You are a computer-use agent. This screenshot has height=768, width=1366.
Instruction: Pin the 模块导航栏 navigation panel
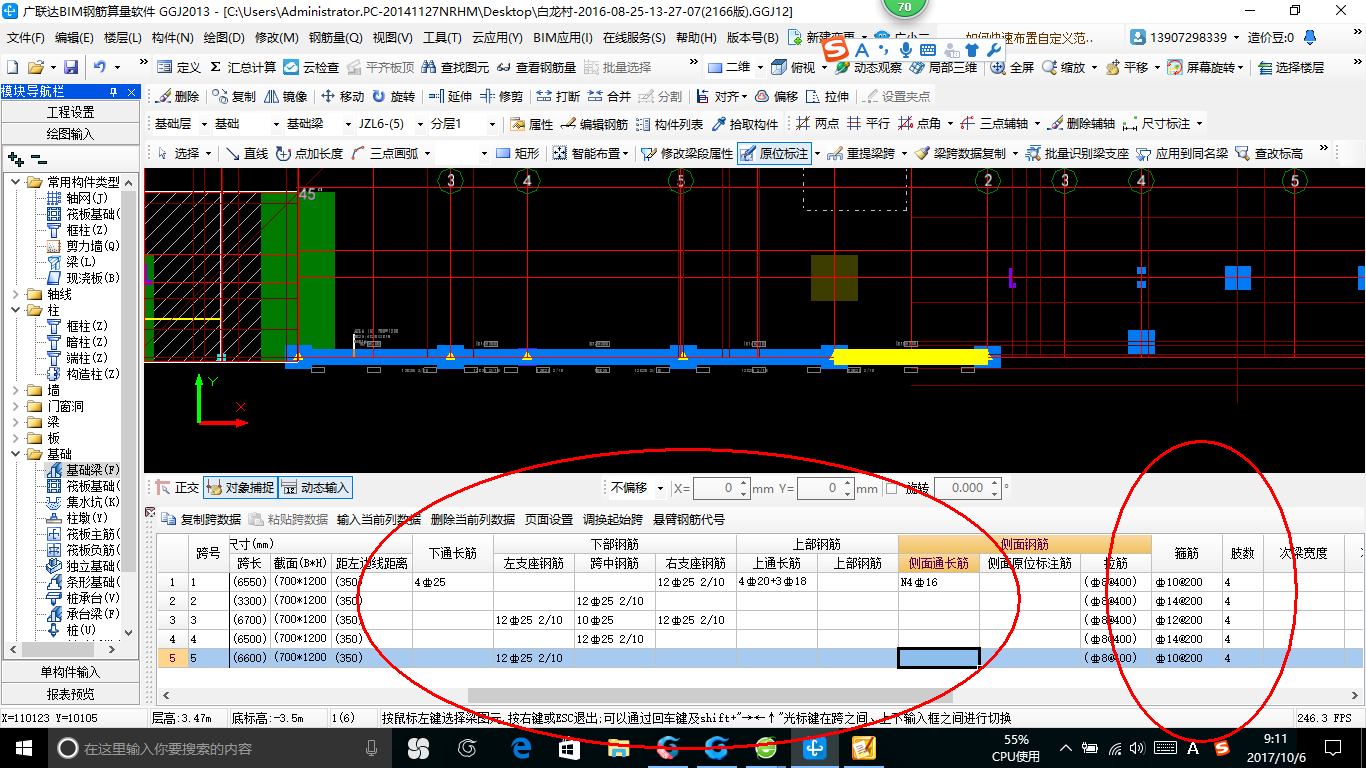point(113,92)
